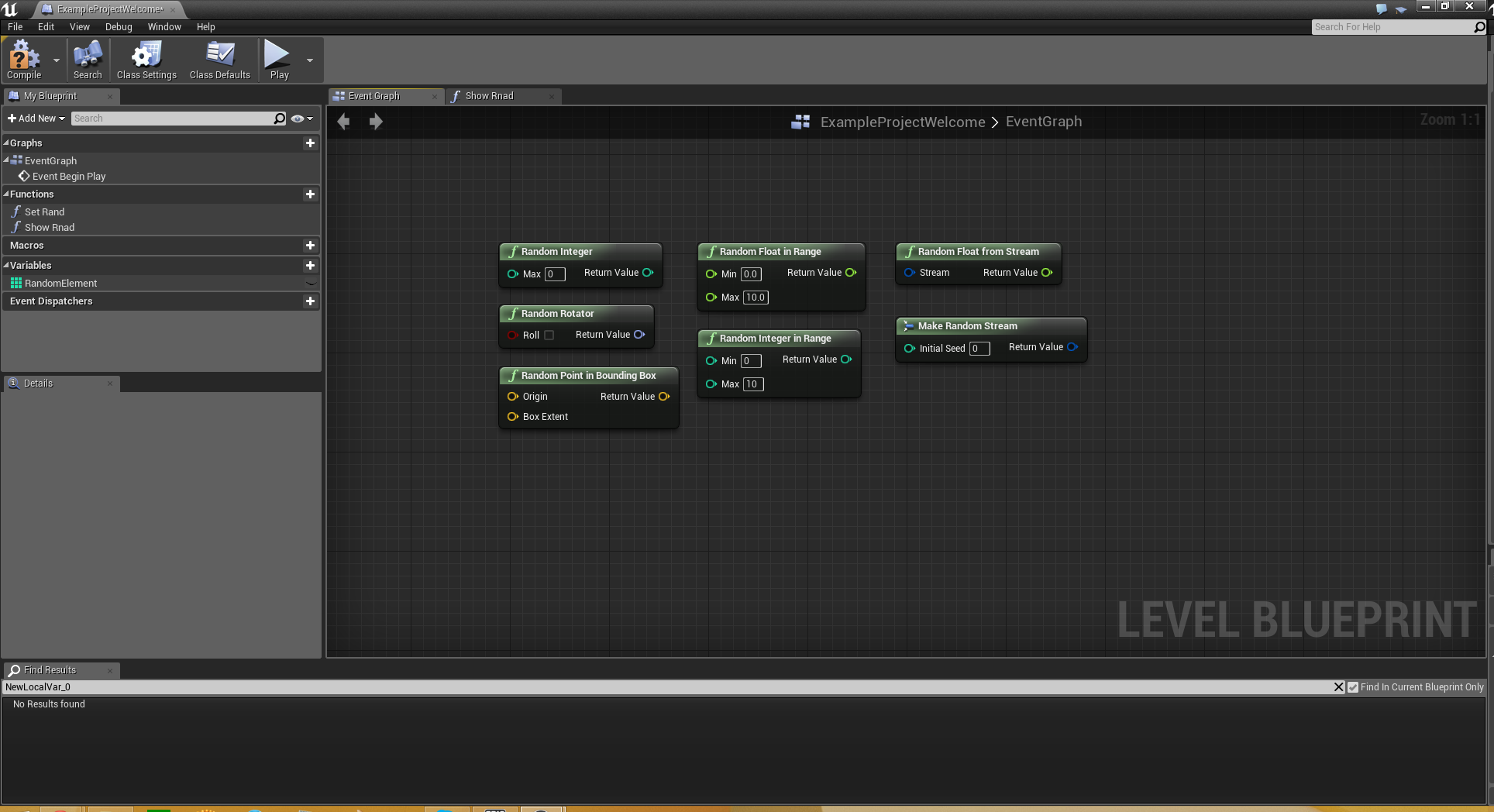Open the Search toolbar tool
The height and width of the screenshot is (812, 1494).
(x=88, y=60)
